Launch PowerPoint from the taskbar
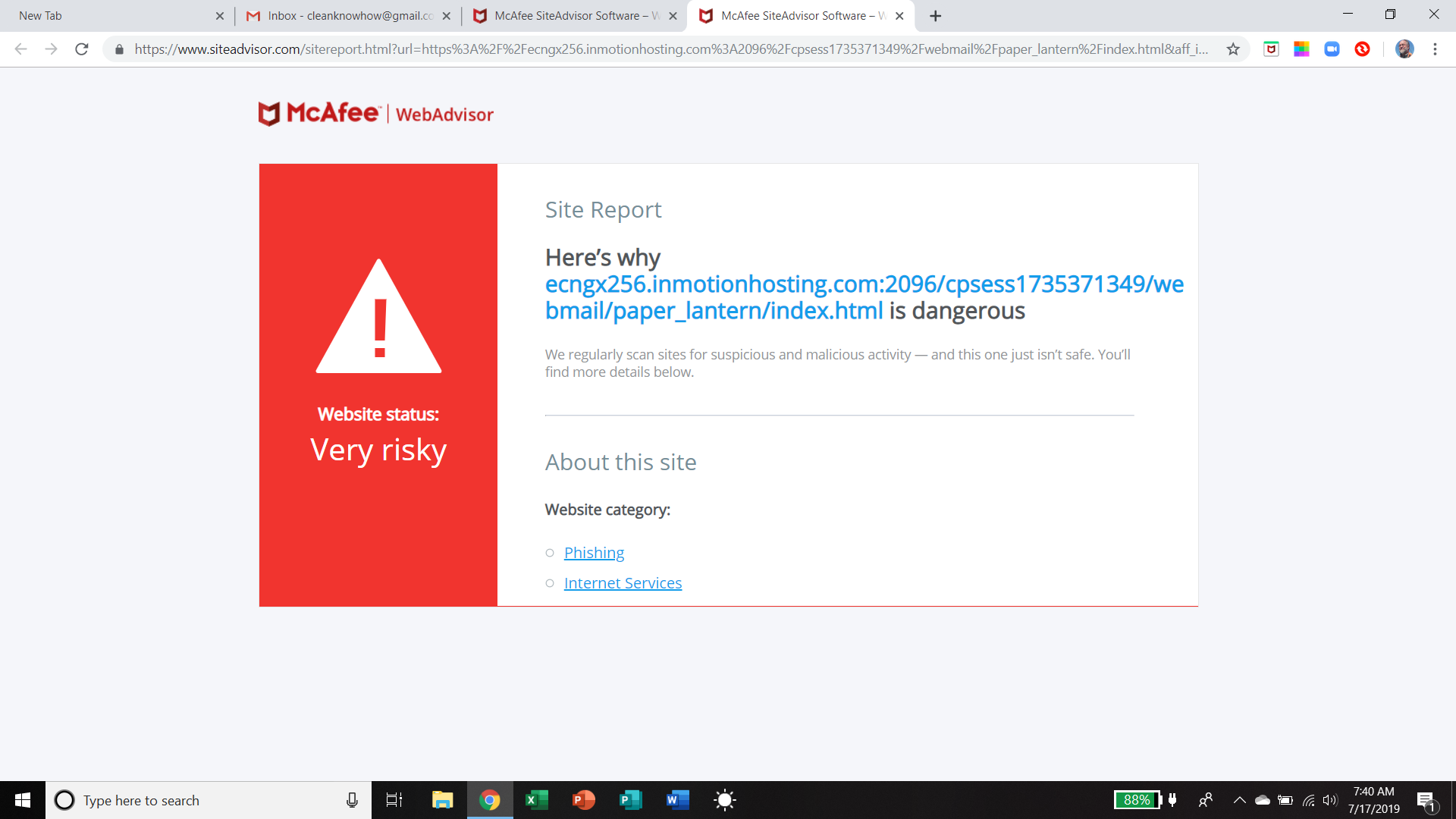 coord(584,800)
